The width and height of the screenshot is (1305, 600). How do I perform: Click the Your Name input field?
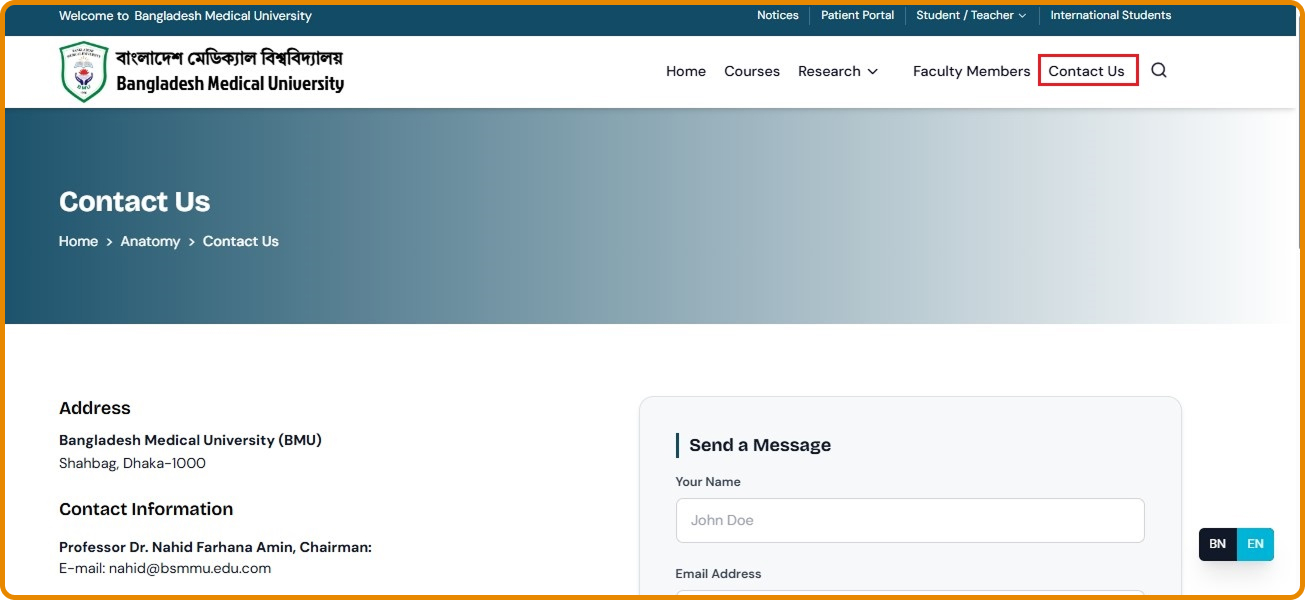point(910,520)
